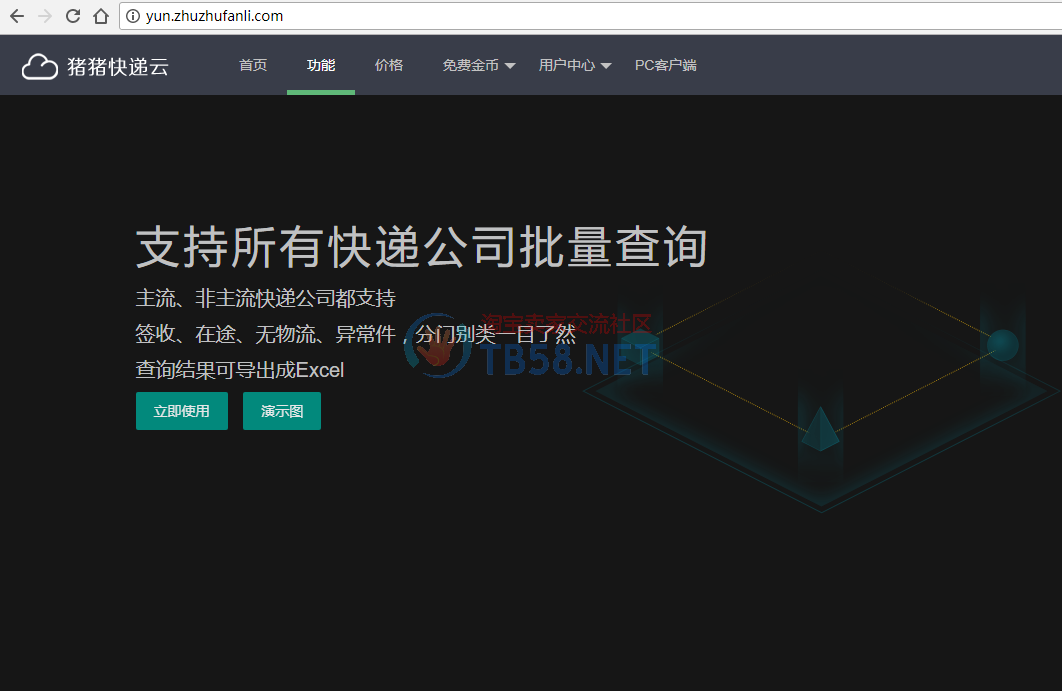Screen dimensions: 1062x691
Task: Click the browser back arrow button
Action: pos(17,16)
